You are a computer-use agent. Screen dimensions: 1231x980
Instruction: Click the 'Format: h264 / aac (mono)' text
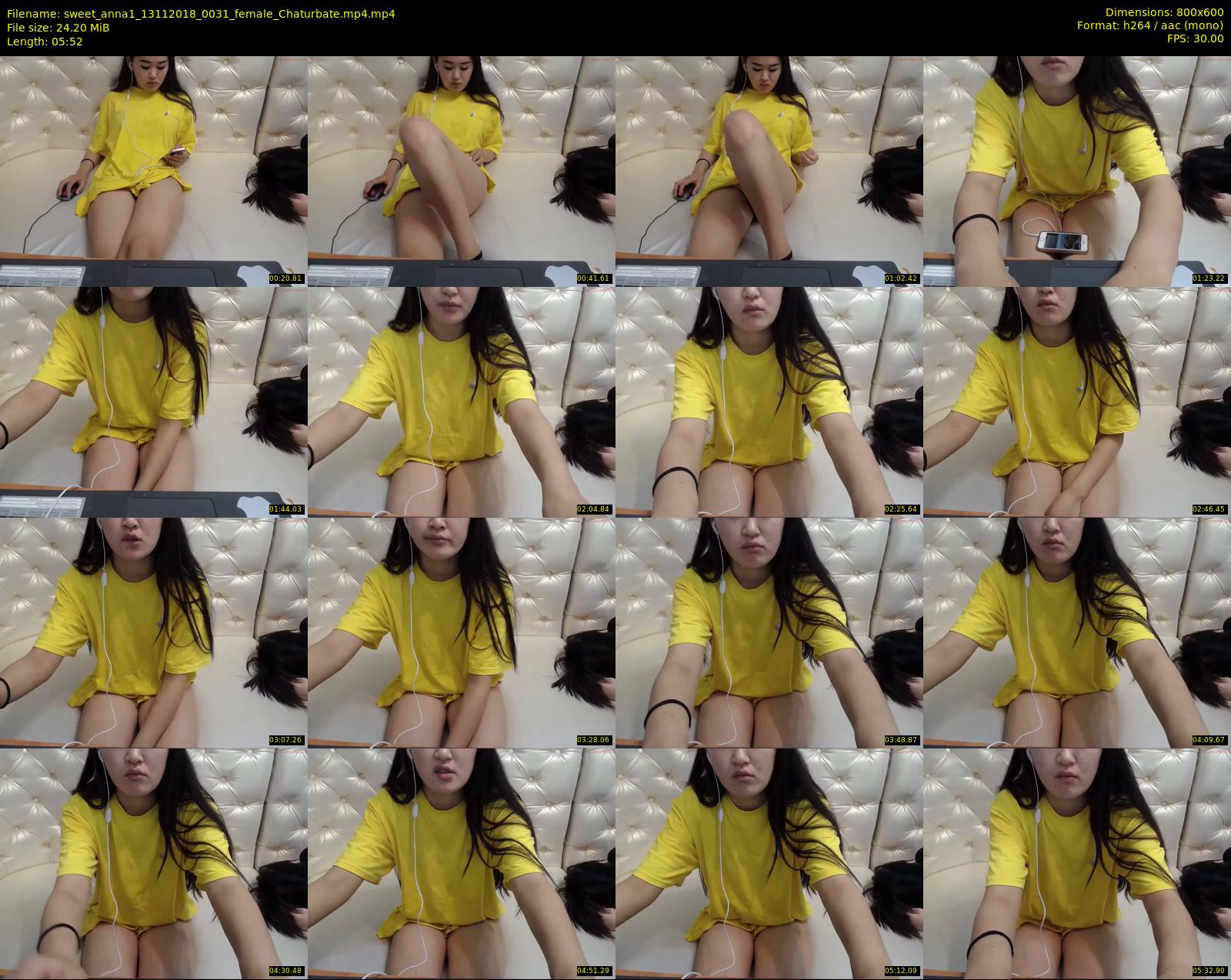[1150, 25]
